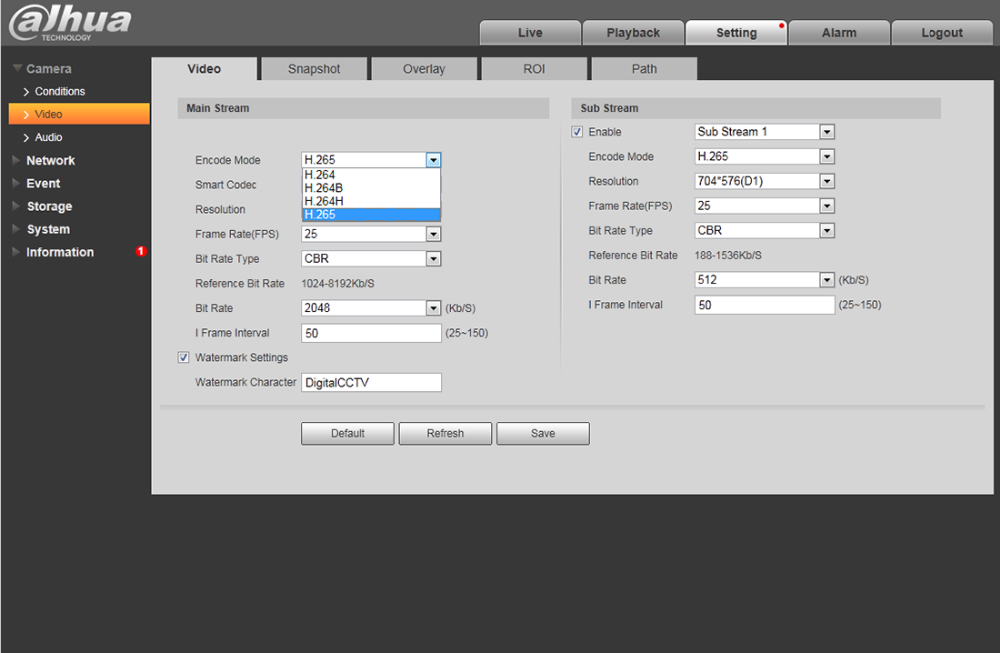Click the red Information notification badge
The height and width of the screenshot is (653, 1000).
click(141, 252)
